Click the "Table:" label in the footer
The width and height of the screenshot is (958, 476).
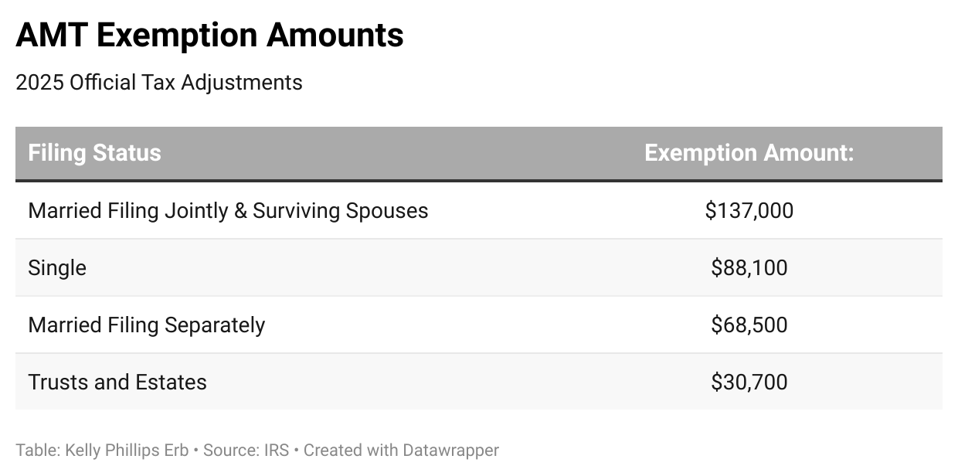(x=38, y=450)
